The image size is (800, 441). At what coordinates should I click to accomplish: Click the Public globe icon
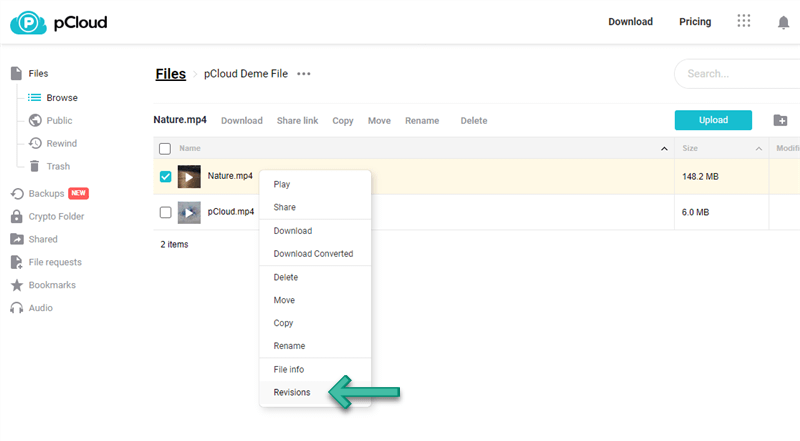click(x=35, y=120)
